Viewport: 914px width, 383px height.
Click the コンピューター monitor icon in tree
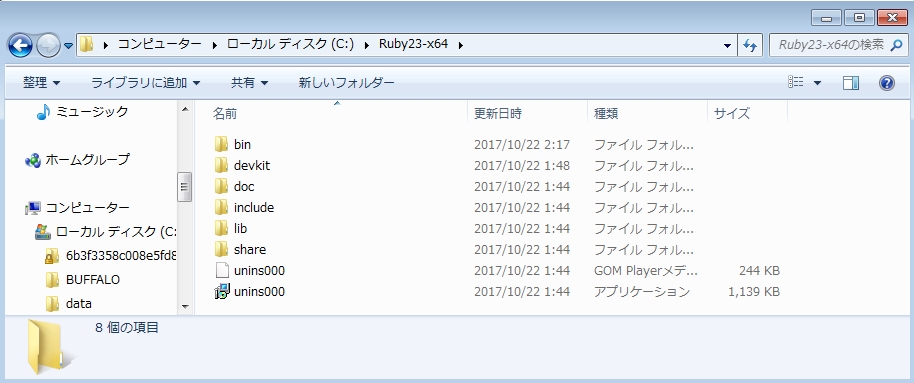(33, 208)
